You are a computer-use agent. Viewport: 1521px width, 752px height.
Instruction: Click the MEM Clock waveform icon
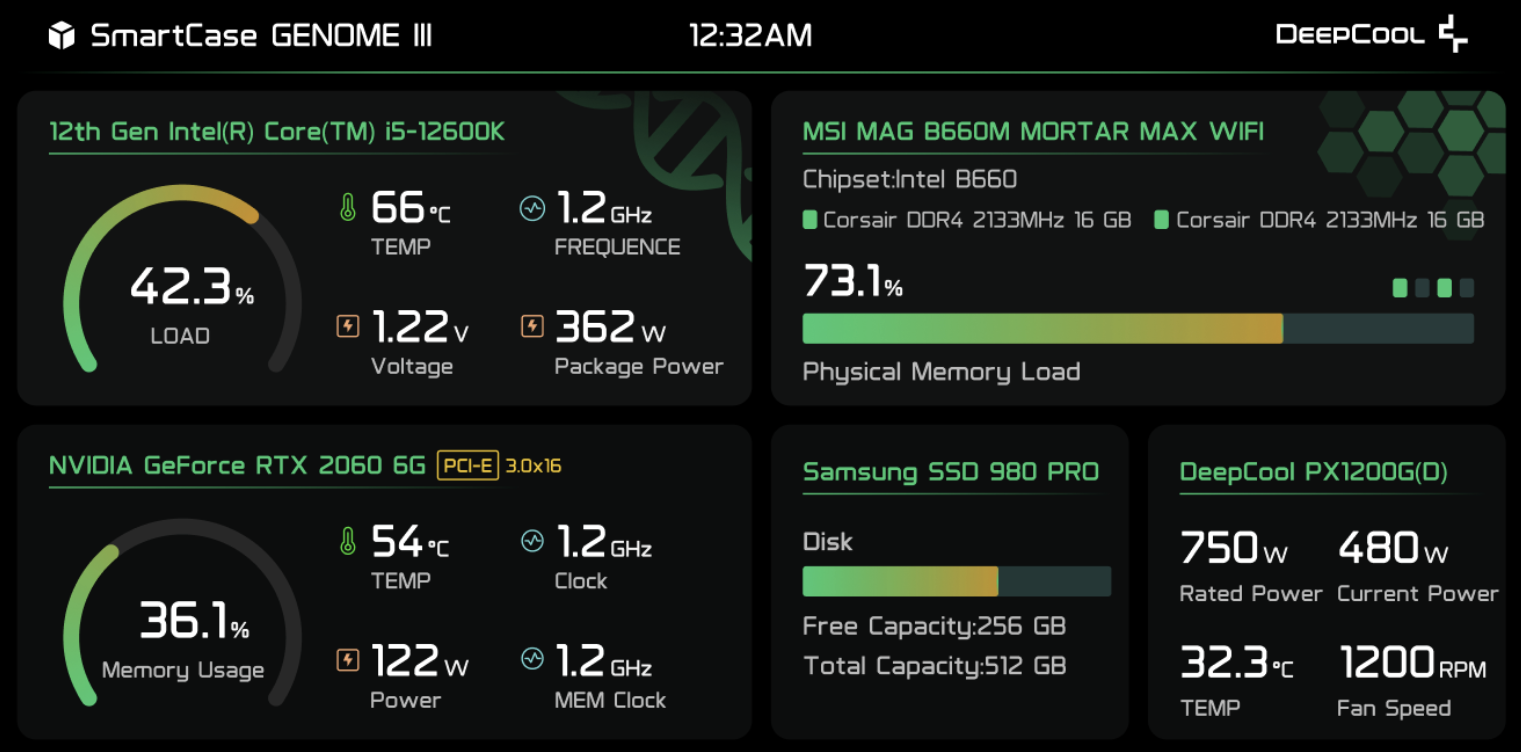pos(532,659)
